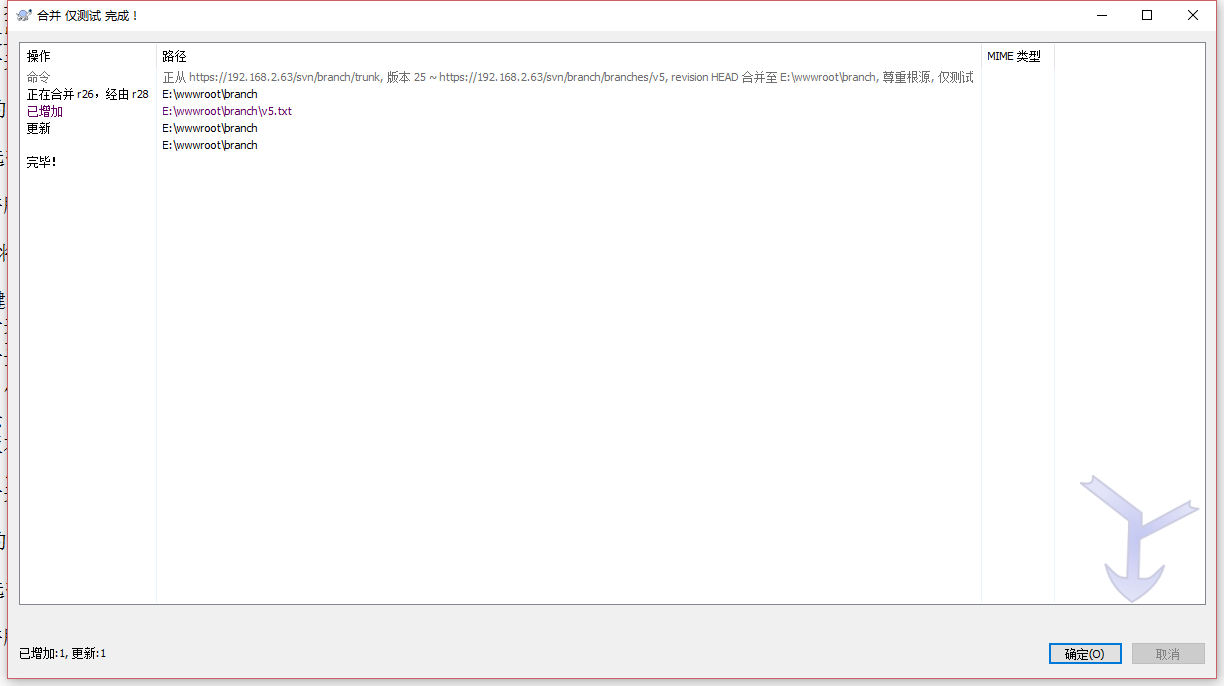The height and width of the screenshot is (686, 1224).
Task: Click the TortoiseSVN tortoise icon in title bar
Action: pyautogui.click(x=24, y=16)
